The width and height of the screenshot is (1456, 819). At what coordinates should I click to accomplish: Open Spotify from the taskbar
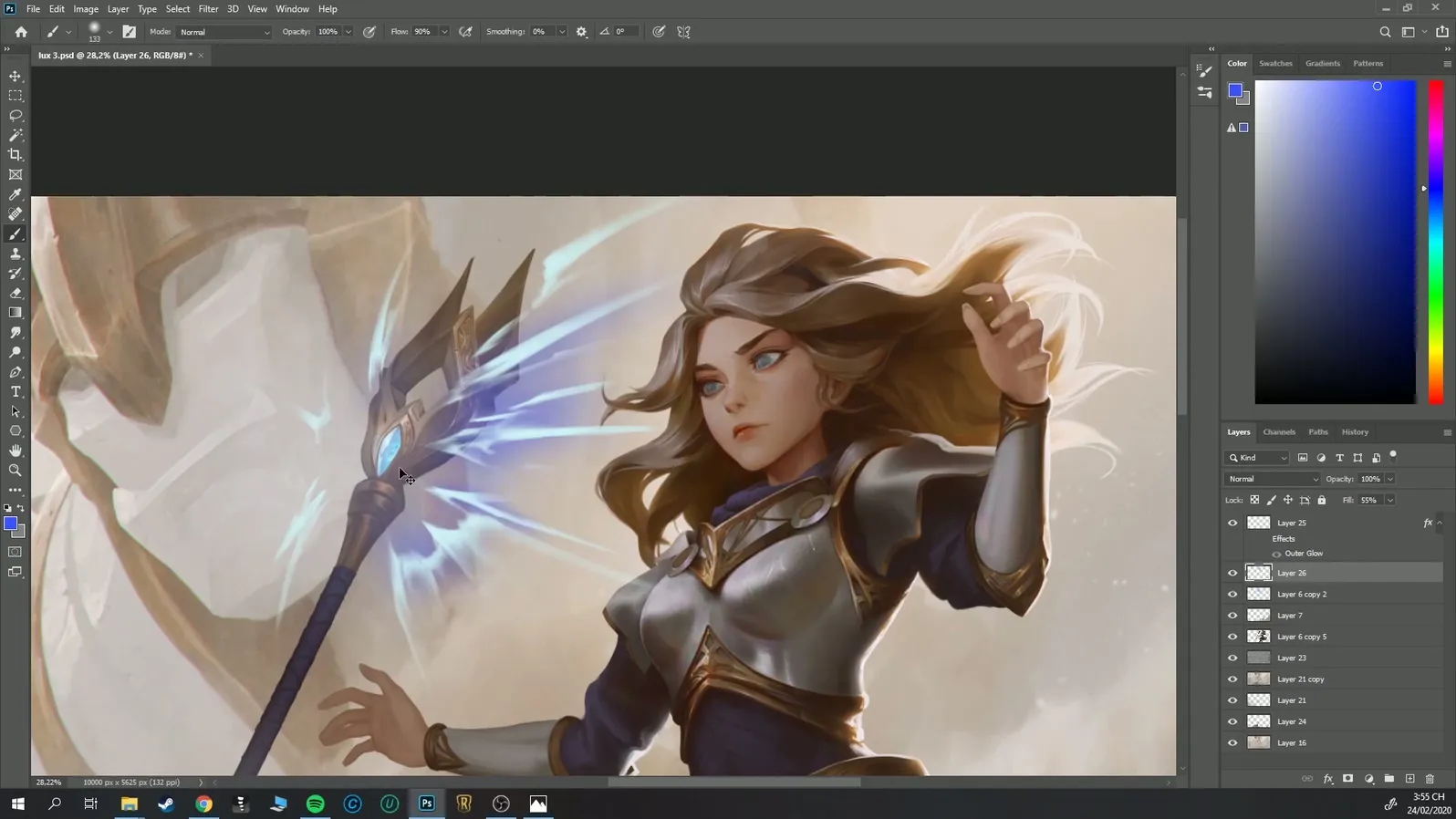[316, 803]
